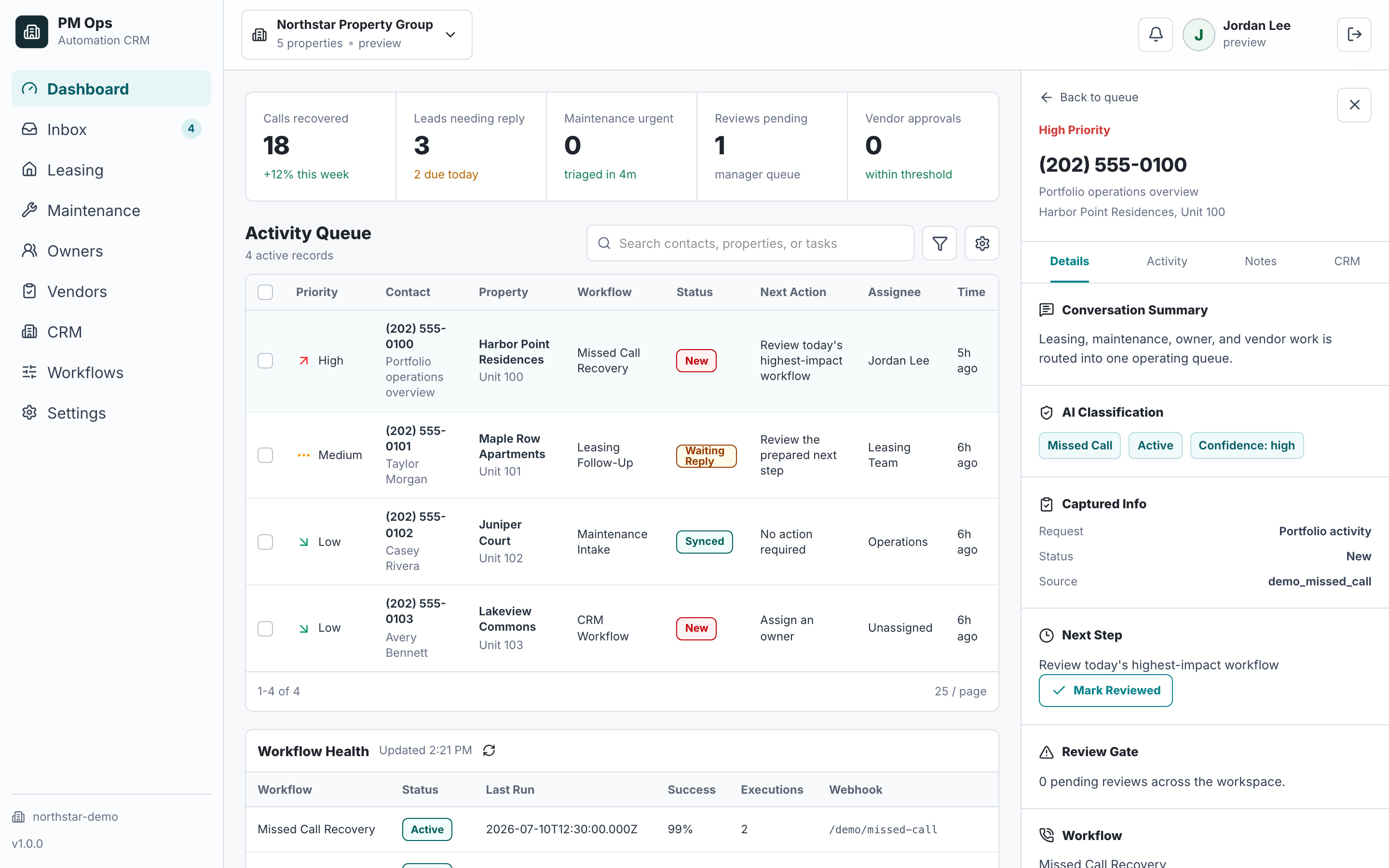Click the northstar-demo workspace icon
The height and width of the screenshot is (868, 1389).
[18, 817]
